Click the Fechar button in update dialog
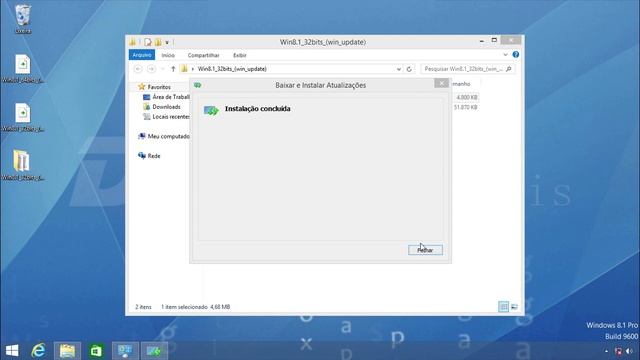Image resolution: width=640 pixels, height=360 pixels. click(425, 250)
